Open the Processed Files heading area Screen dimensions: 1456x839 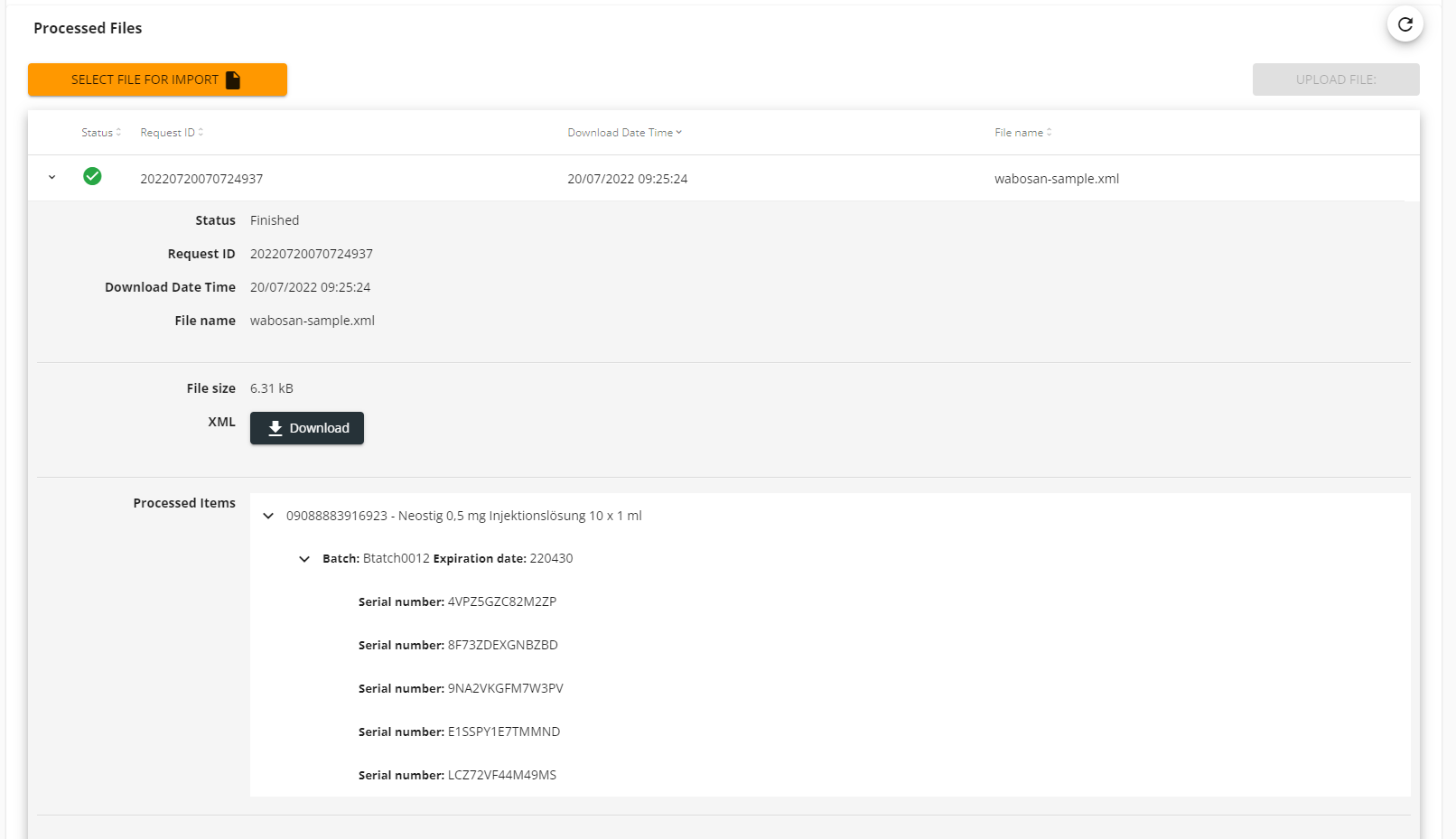87,28
